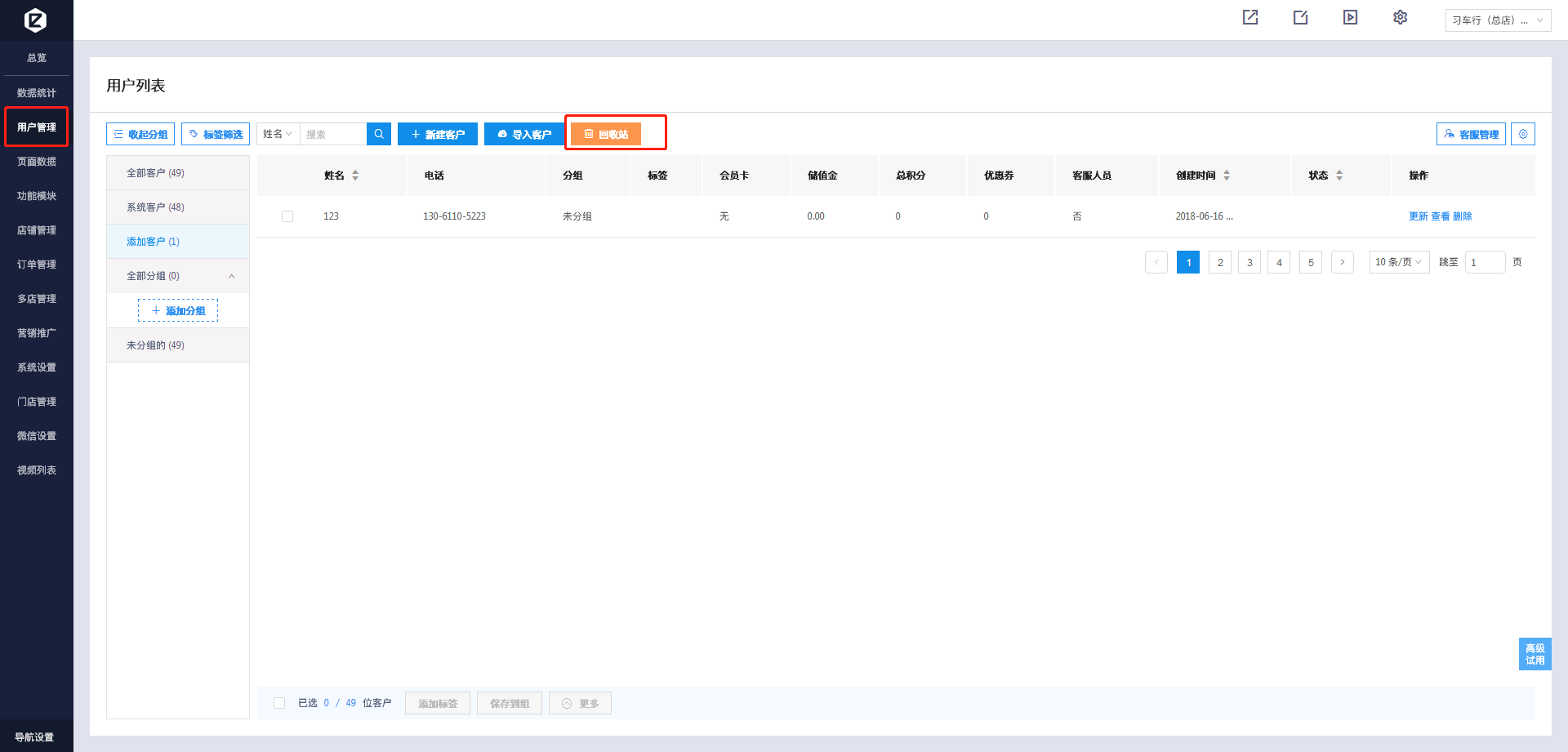Click the column settings gear beside 客服管理
This screenshot has height=752, width=1568.
pyautogui.click(x=1523, y=134)
